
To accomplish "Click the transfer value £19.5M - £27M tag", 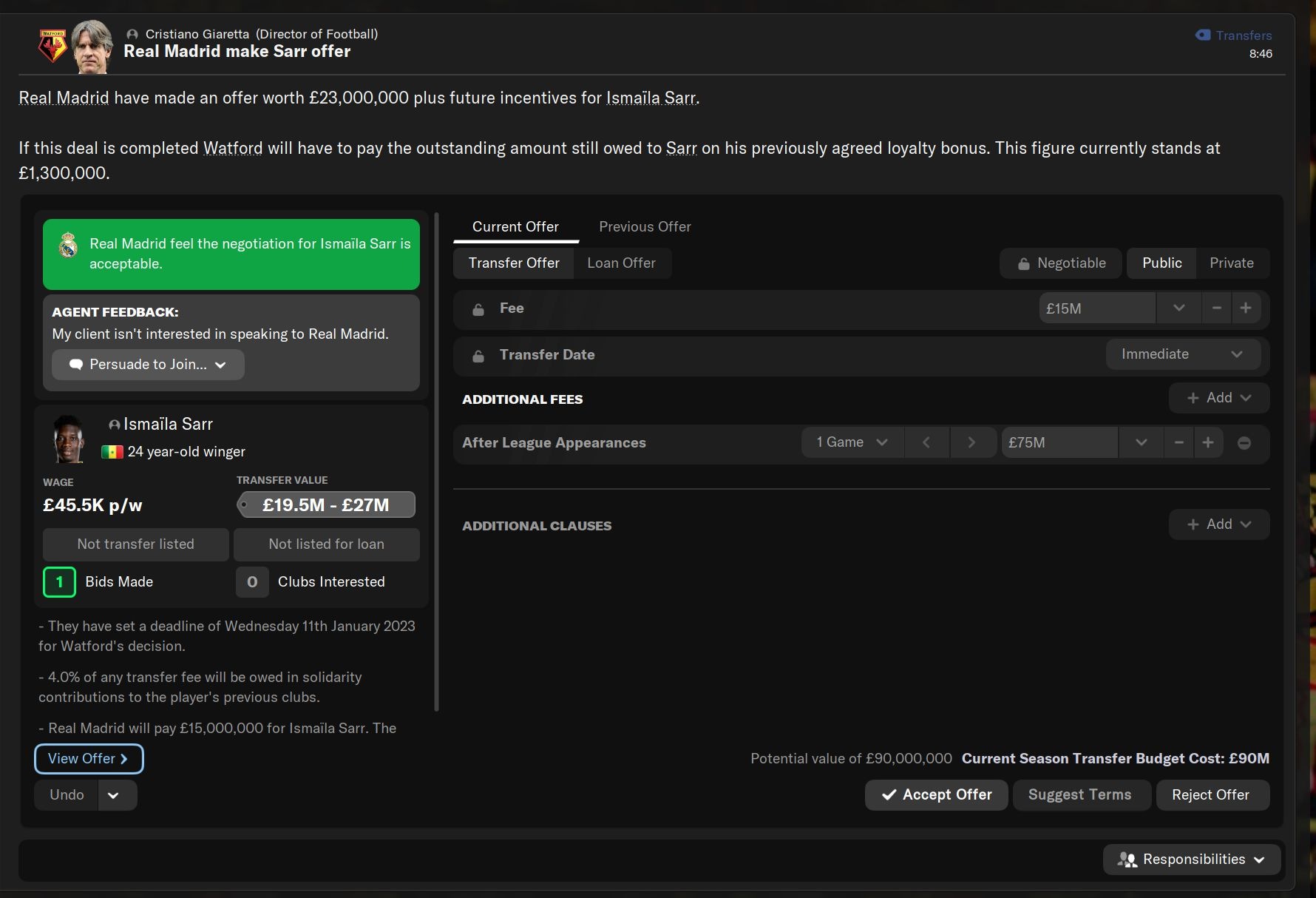I will (x=326, y=505).
